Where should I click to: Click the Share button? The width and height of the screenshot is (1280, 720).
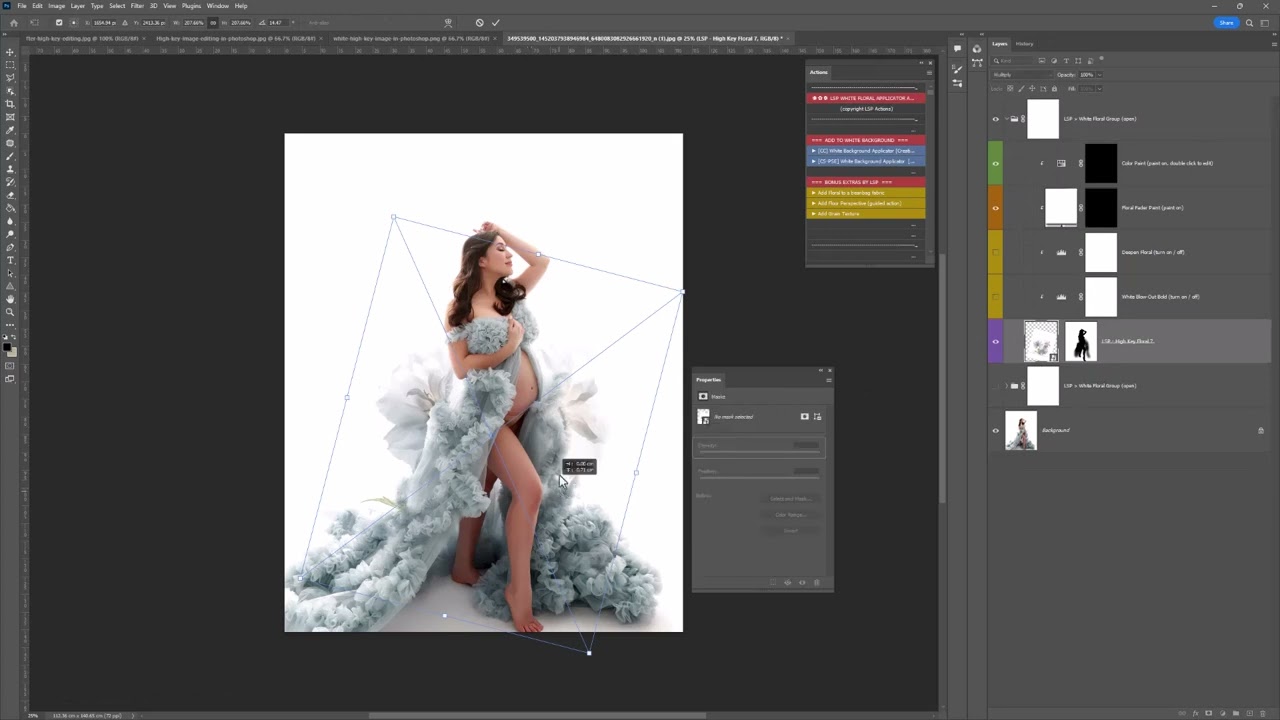click(x=1225, y=22)
